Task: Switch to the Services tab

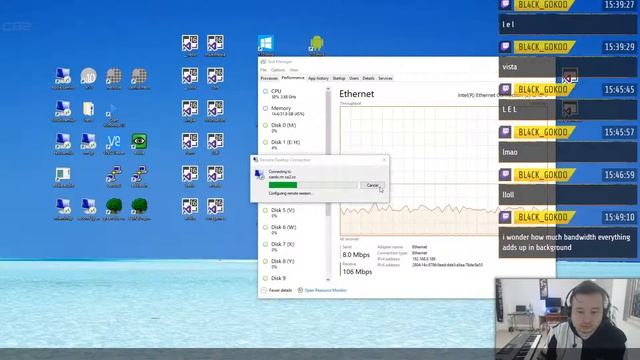Action: (385, 78)
